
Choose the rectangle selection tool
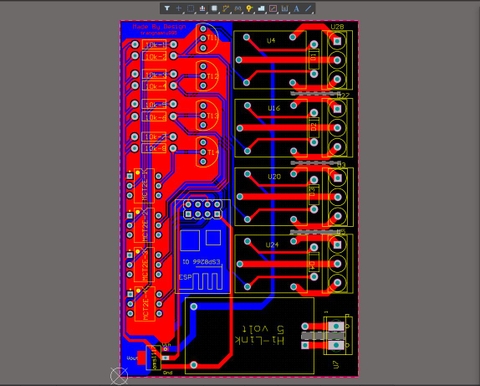pos(190,9)
